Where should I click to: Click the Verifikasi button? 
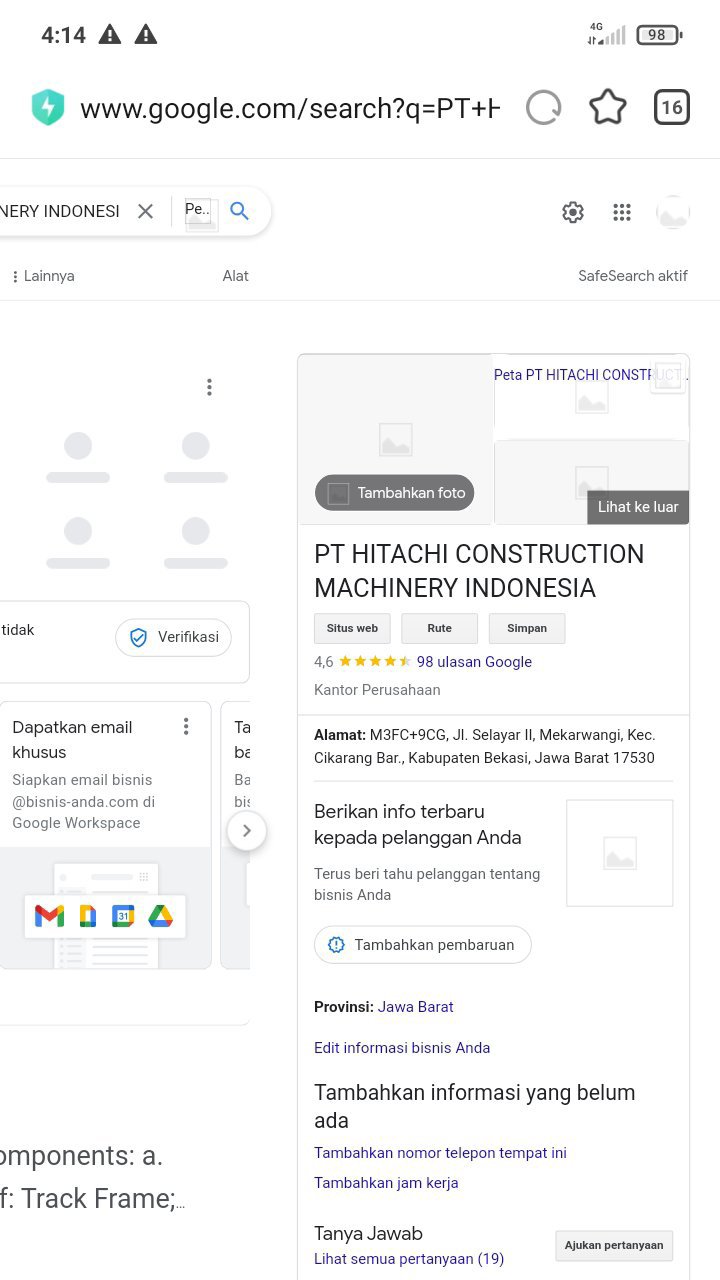174,637
